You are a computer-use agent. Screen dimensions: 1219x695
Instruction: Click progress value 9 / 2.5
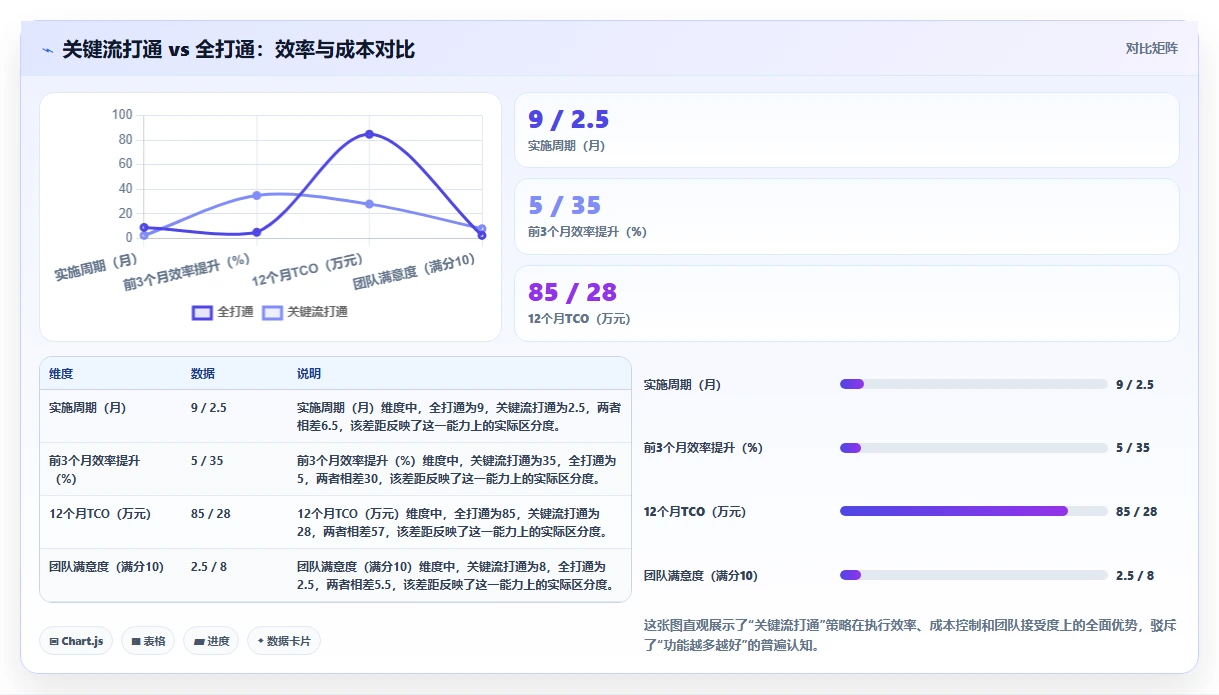1135,385
